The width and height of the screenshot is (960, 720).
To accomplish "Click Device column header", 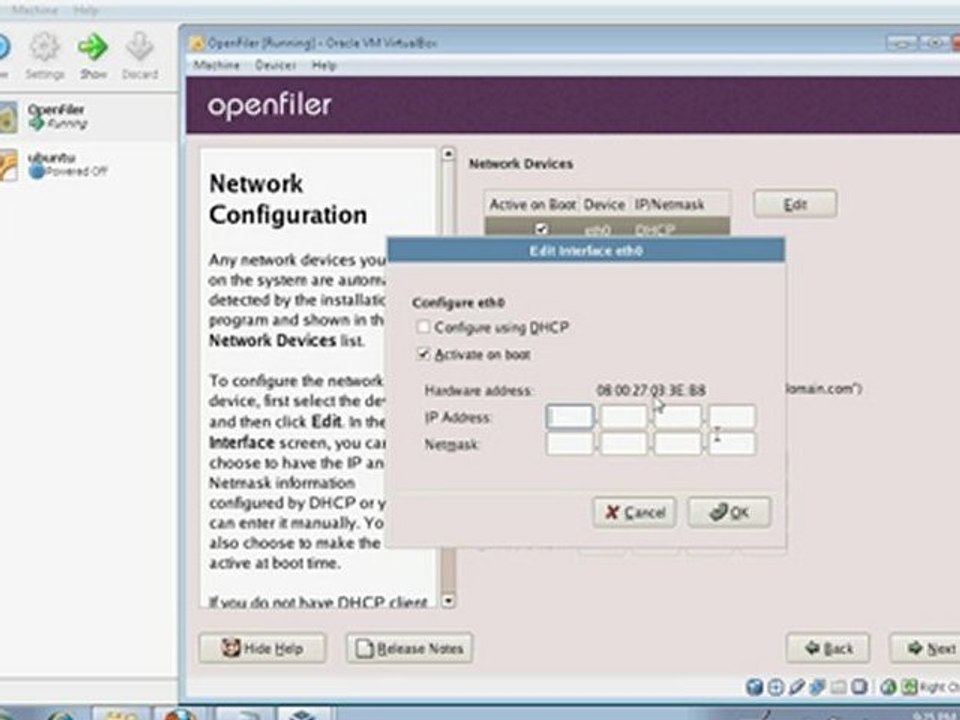I will 604,204.
